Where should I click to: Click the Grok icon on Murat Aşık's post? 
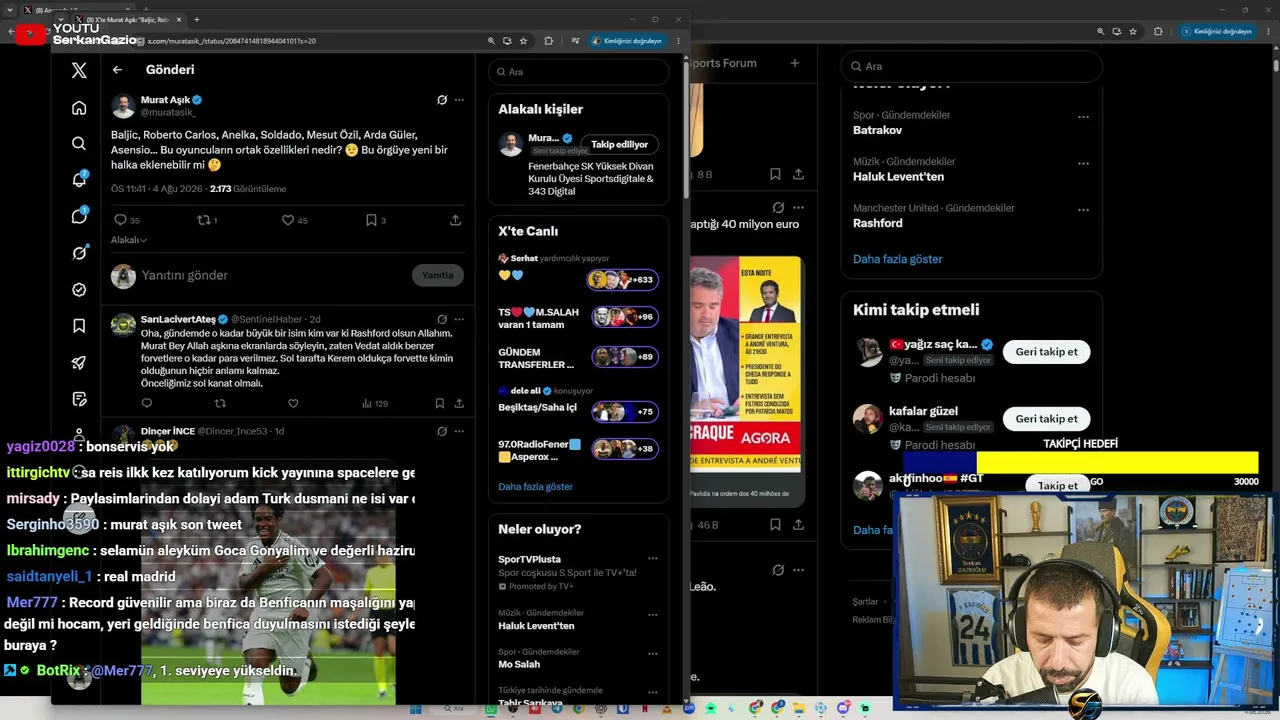click(442, 100)
